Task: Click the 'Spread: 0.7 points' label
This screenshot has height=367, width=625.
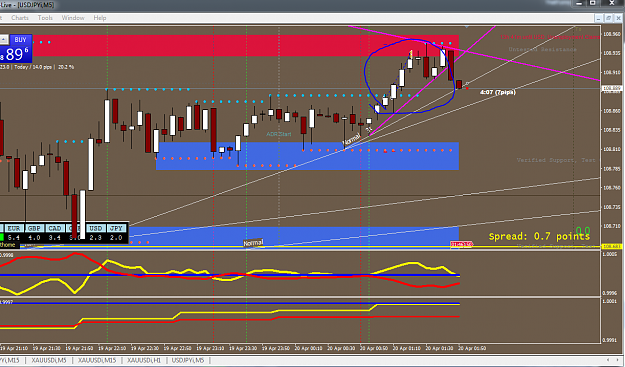Action: click(539, 236)
